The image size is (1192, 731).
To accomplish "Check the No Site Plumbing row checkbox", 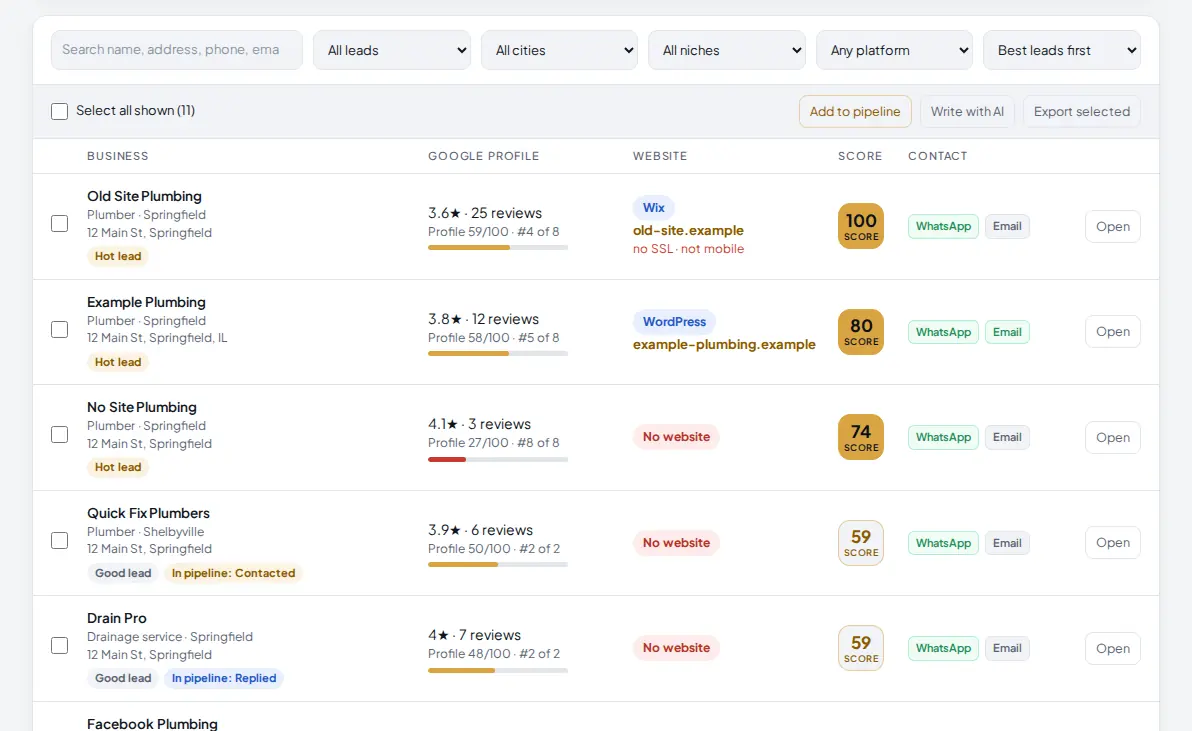I will point(59,435).
